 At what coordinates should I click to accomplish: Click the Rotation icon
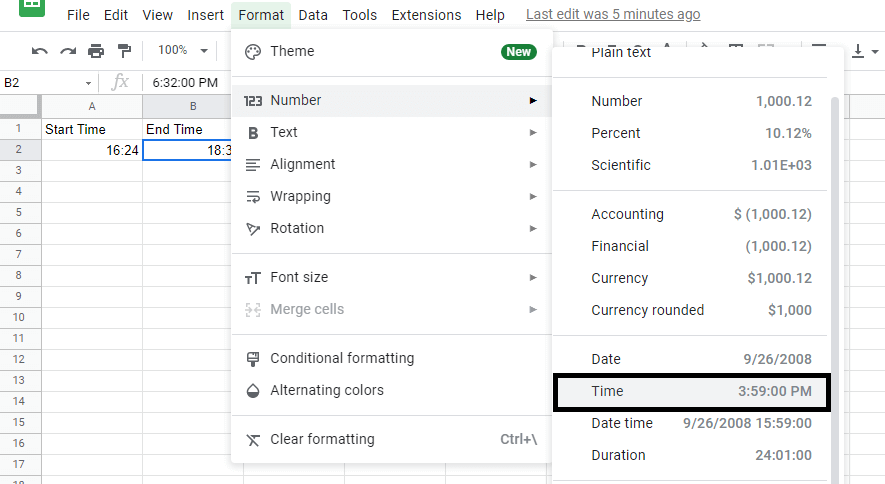(x=253, y=229)
